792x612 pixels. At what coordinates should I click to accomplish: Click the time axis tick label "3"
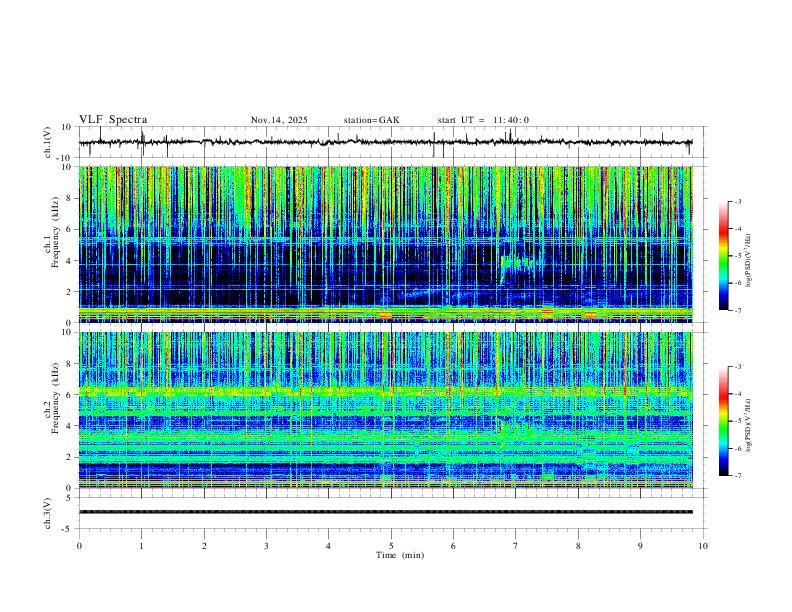pyautogui.click(x=266, y=546)
